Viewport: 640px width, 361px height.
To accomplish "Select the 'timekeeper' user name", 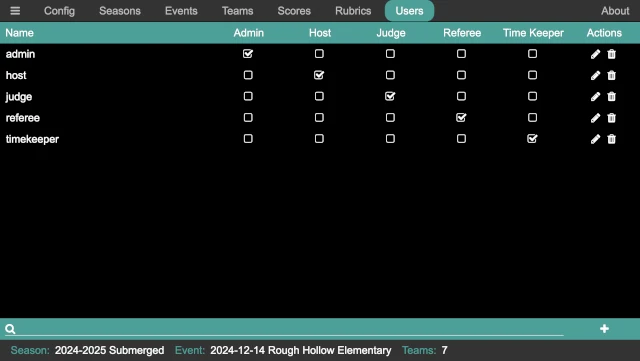I will (x=32, y=139).
